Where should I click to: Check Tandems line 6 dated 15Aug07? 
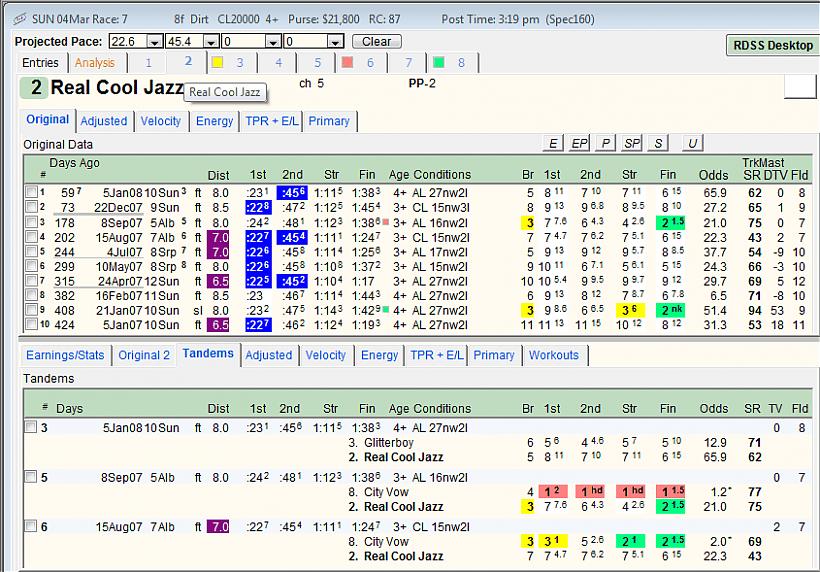(31, 526)
